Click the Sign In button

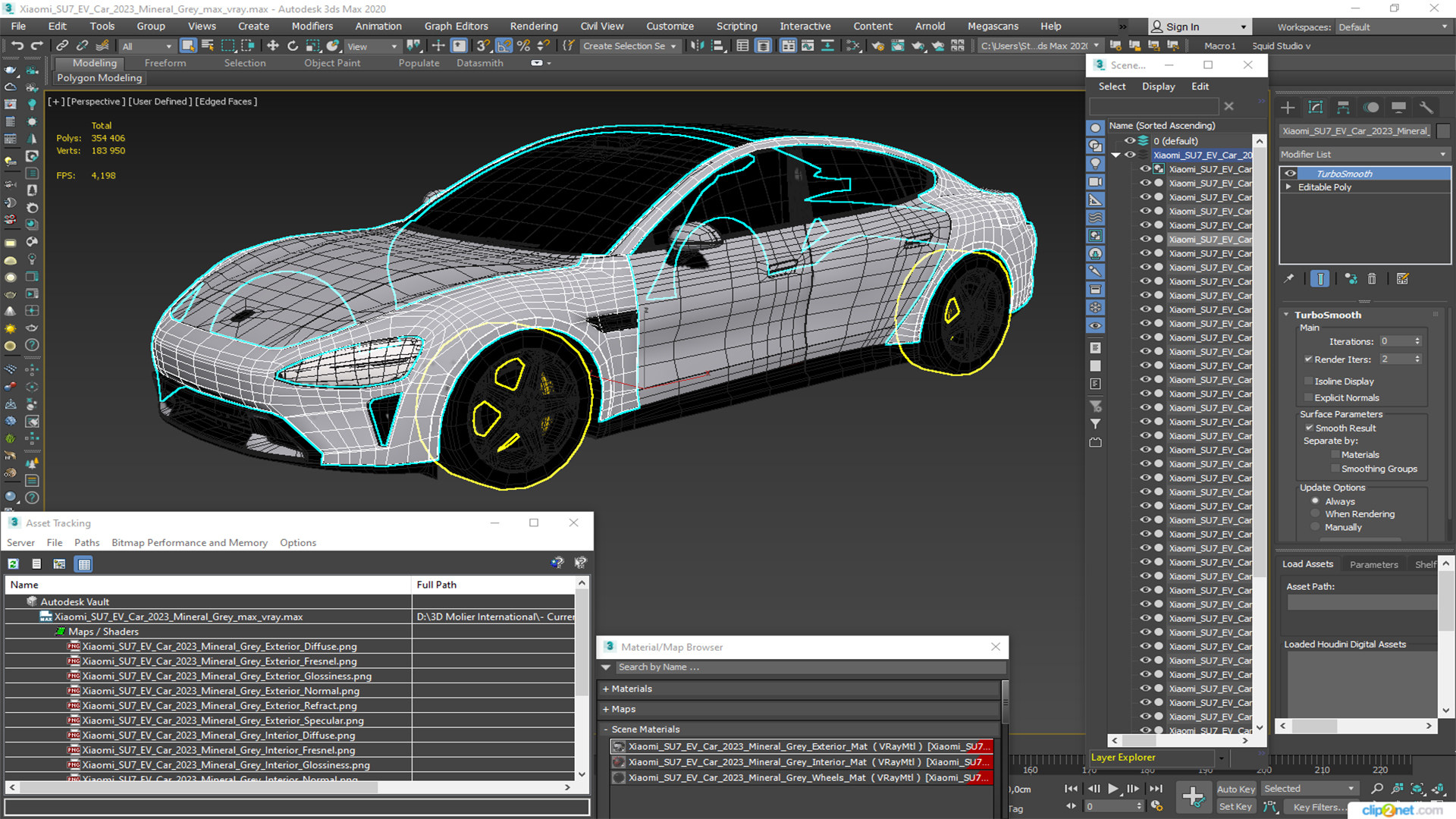click(x=1199, y=27)
